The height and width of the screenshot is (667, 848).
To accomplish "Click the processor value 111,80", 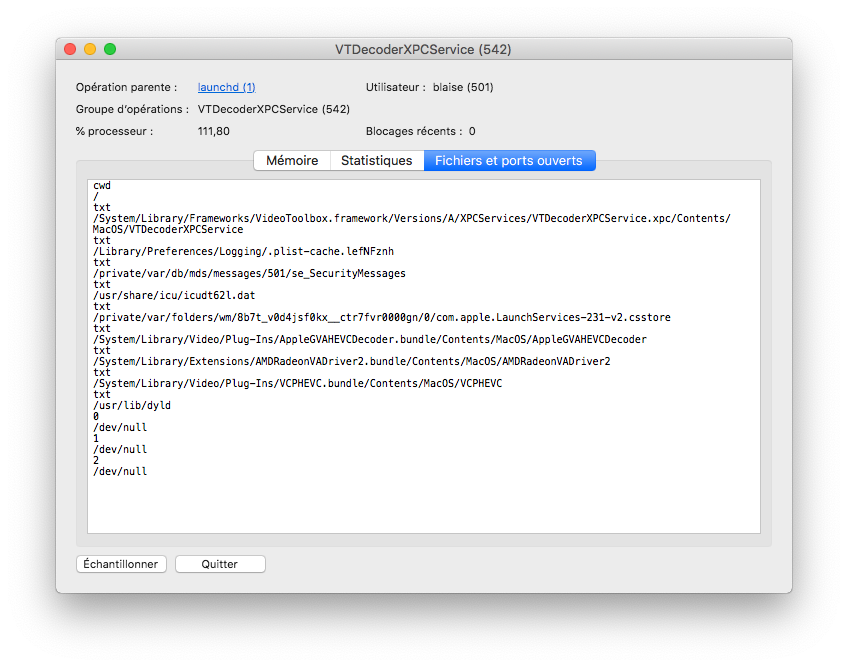I will pos(214,131).
